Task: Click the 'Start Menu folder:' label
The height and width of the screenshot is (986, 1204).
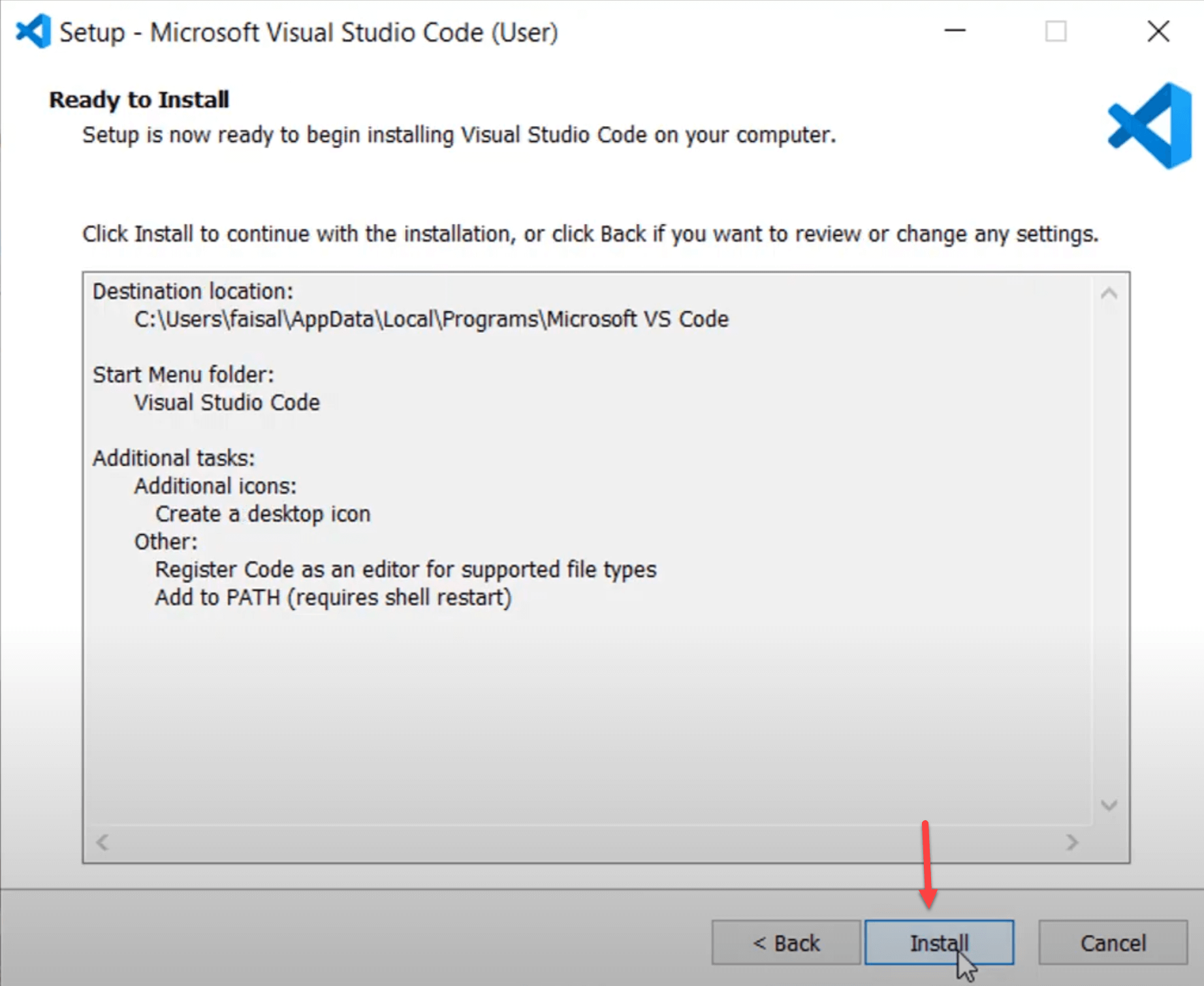Action: coord(183,375)
